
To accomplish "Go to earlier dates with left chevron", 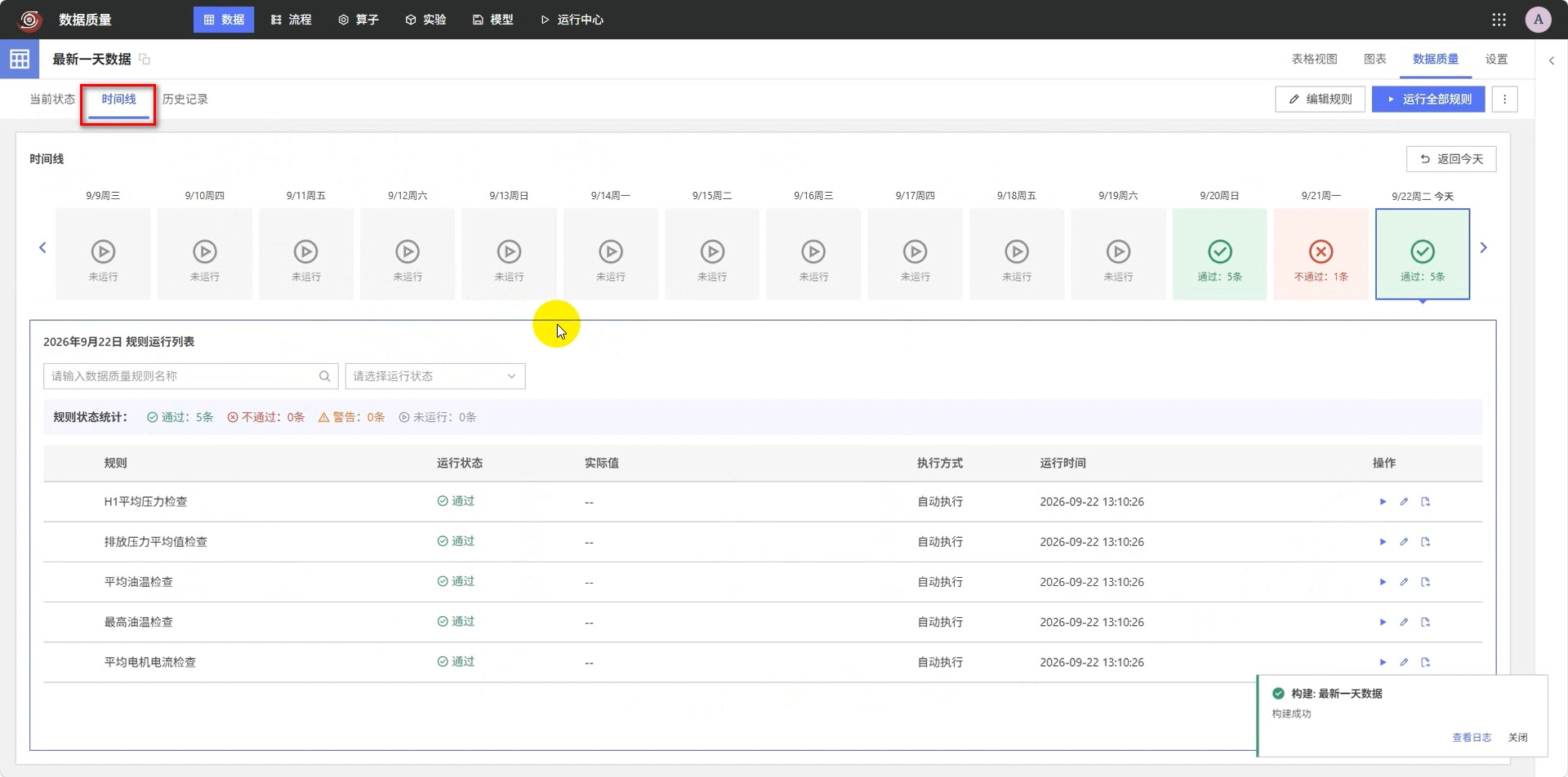I will [42, 247].
